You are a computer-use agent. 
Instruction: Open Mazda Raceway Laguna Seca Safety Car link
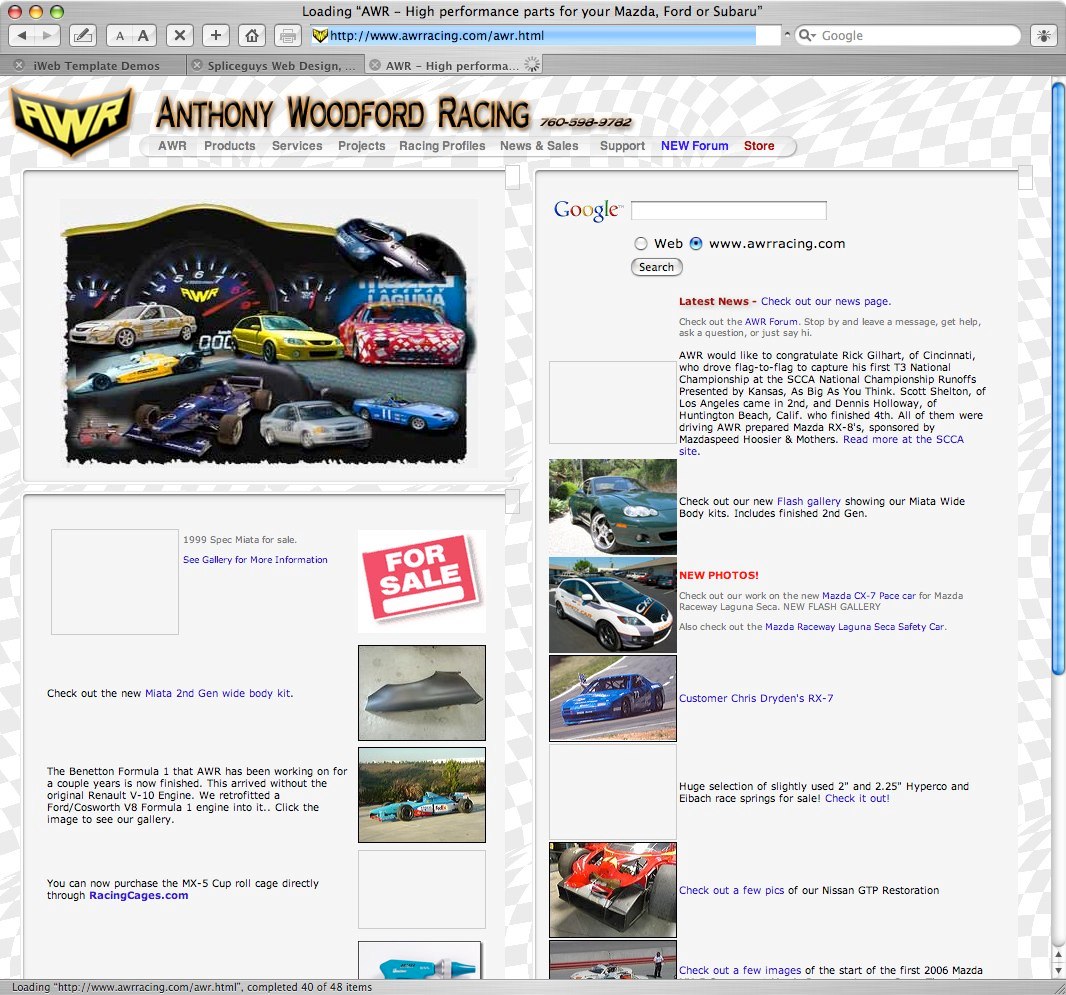[855, 627]
